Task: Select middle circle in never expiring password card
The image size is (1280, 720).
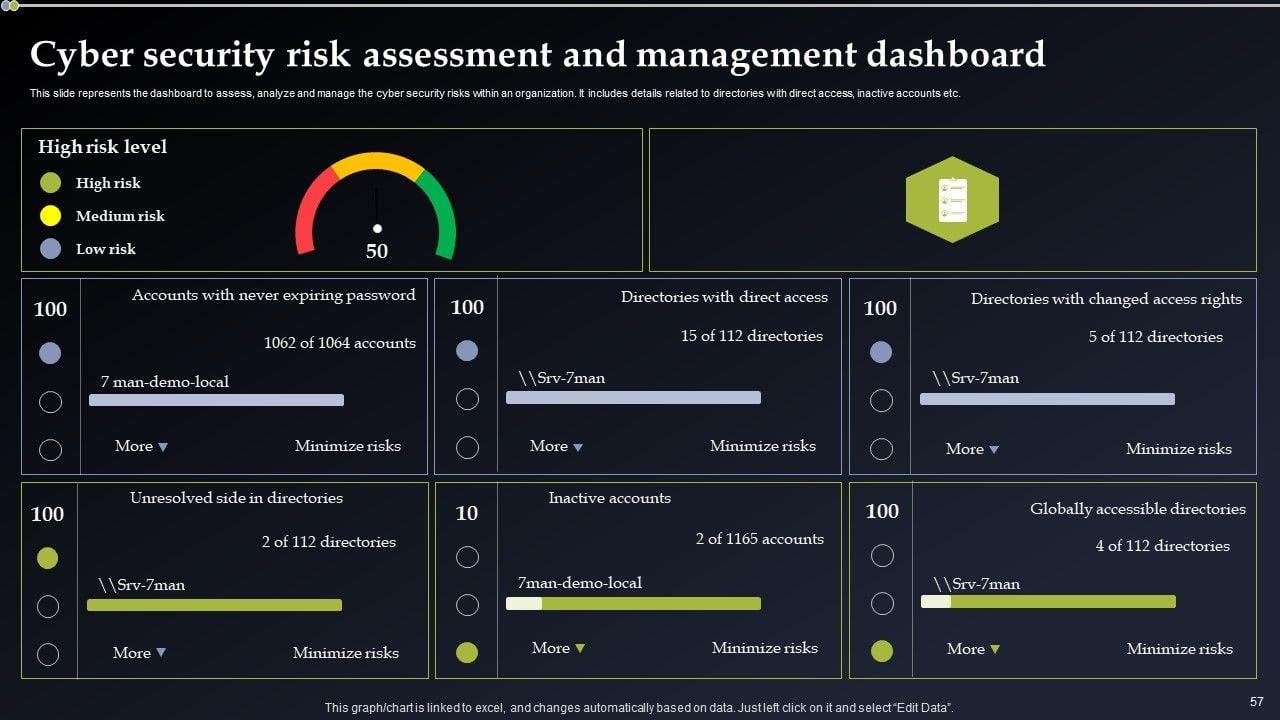Action: [50, 402]
